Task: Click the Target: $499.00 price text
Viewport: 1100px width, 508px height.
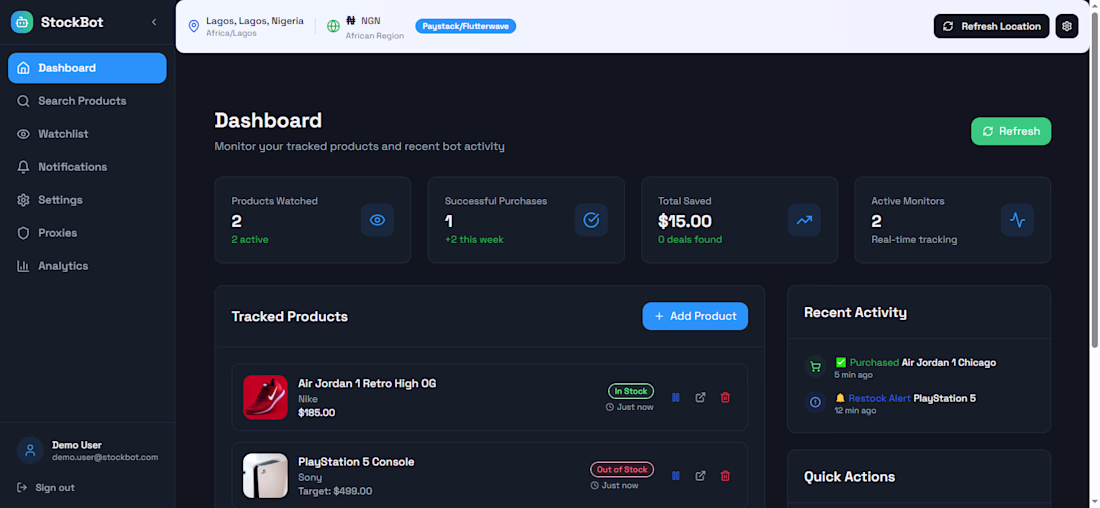Action: pyautogui.click(x=335, y=491)
